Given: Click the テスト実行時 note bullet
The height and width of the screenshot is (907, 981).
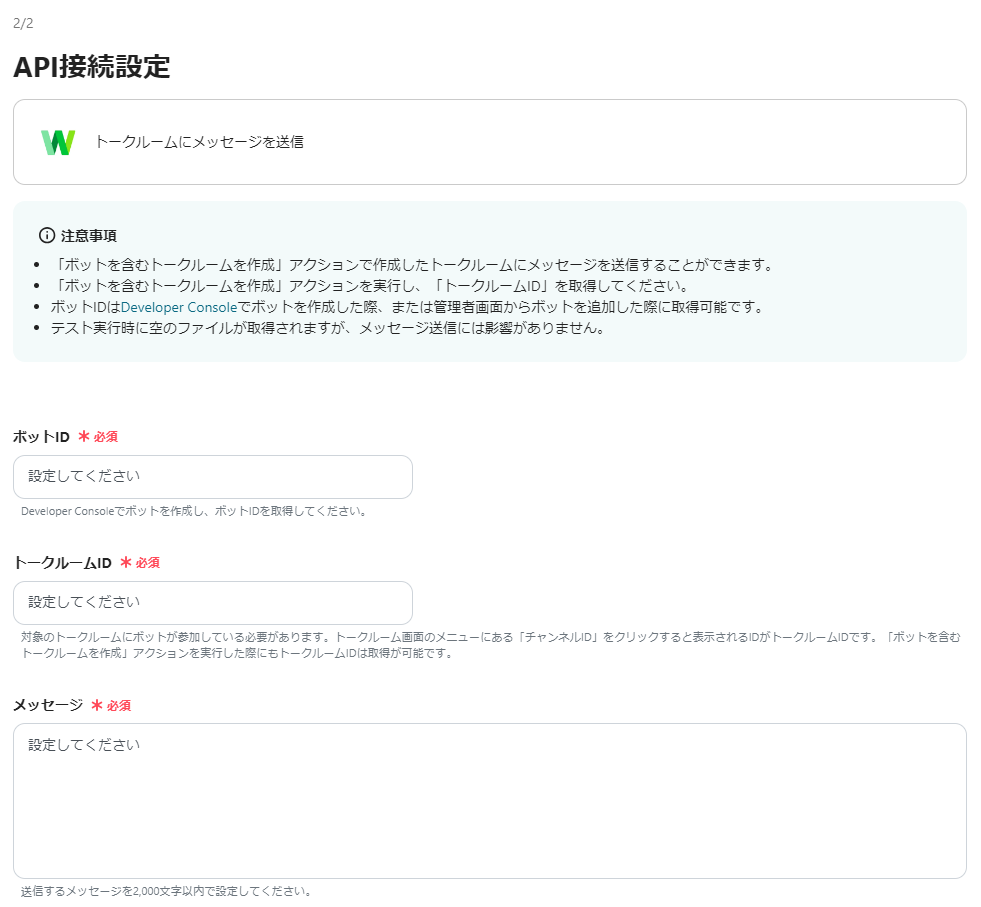Looking at the screenshot, I should pyautogui.click(x=327, y=328).
